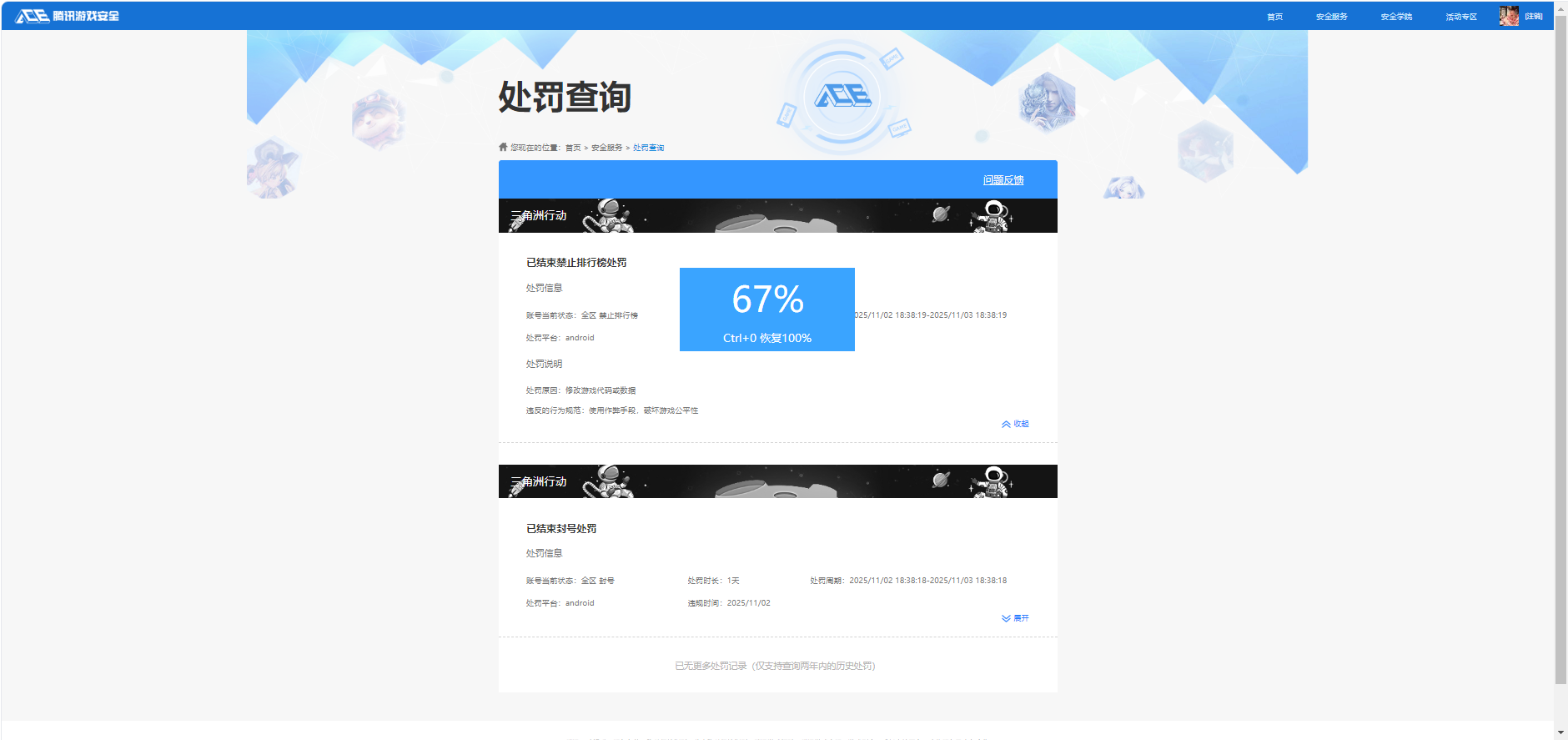
Task: Expand the 封号 record via 展开
Action: [1015, 618]
